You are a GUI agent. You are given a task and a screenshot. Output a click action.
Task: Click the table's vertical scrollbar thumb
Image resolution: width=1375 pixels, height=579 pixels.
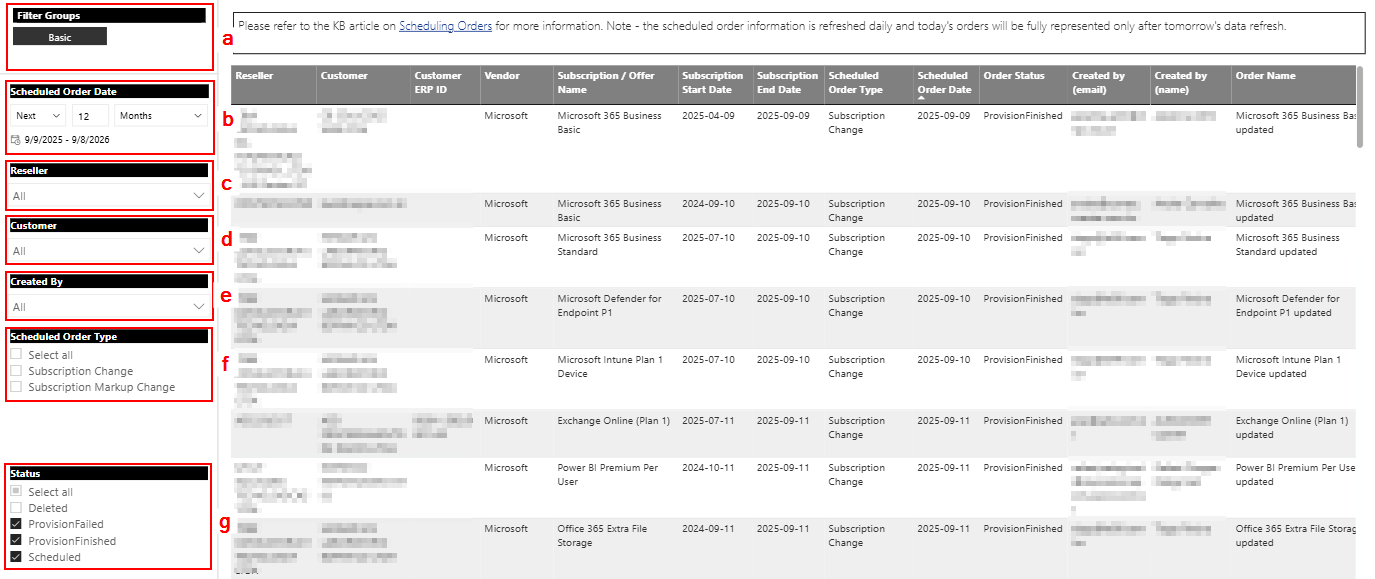(1360, 107)
